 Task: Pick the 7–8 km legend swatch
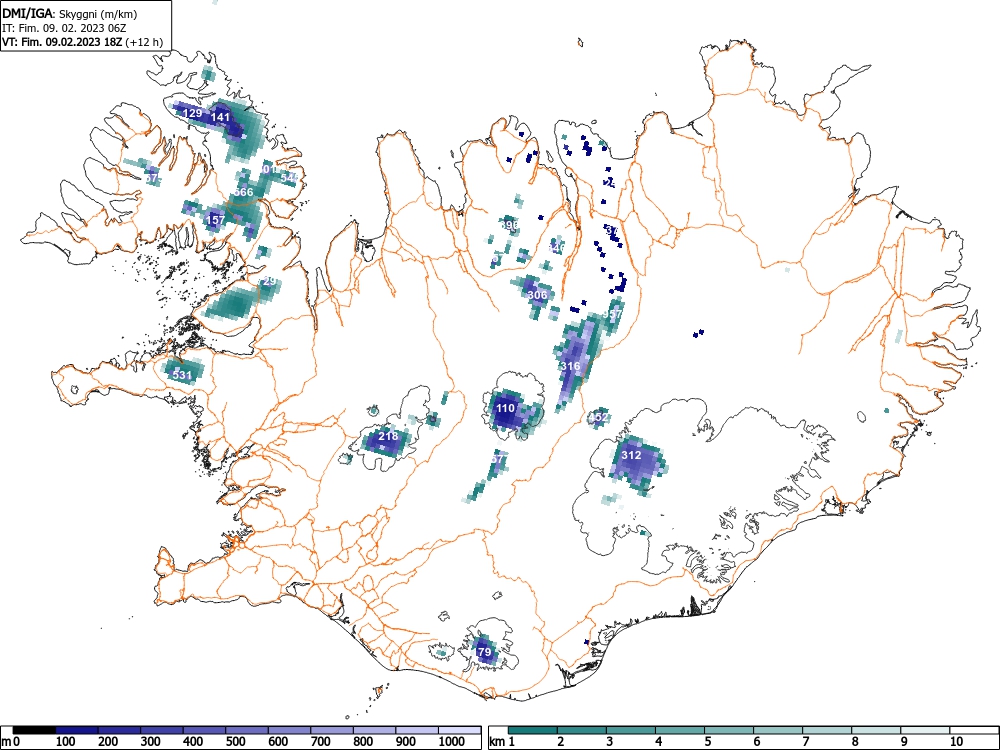pyautogui.click(x=827, y=730)
